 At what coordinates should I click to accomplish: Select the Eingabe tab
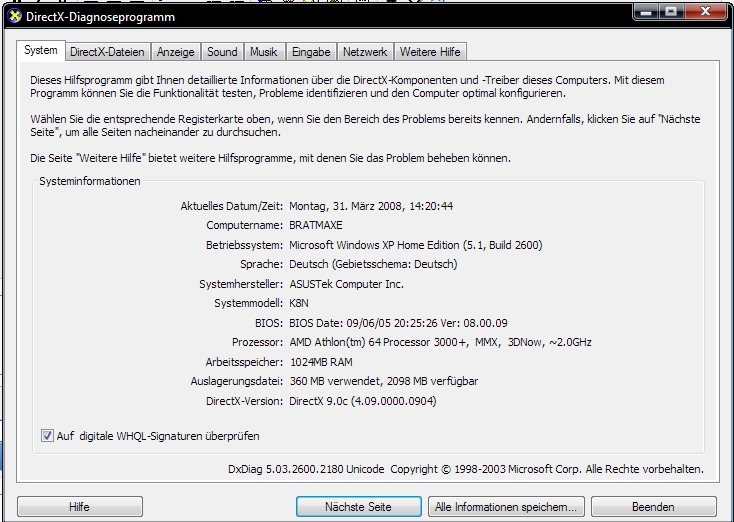[311, 52]
